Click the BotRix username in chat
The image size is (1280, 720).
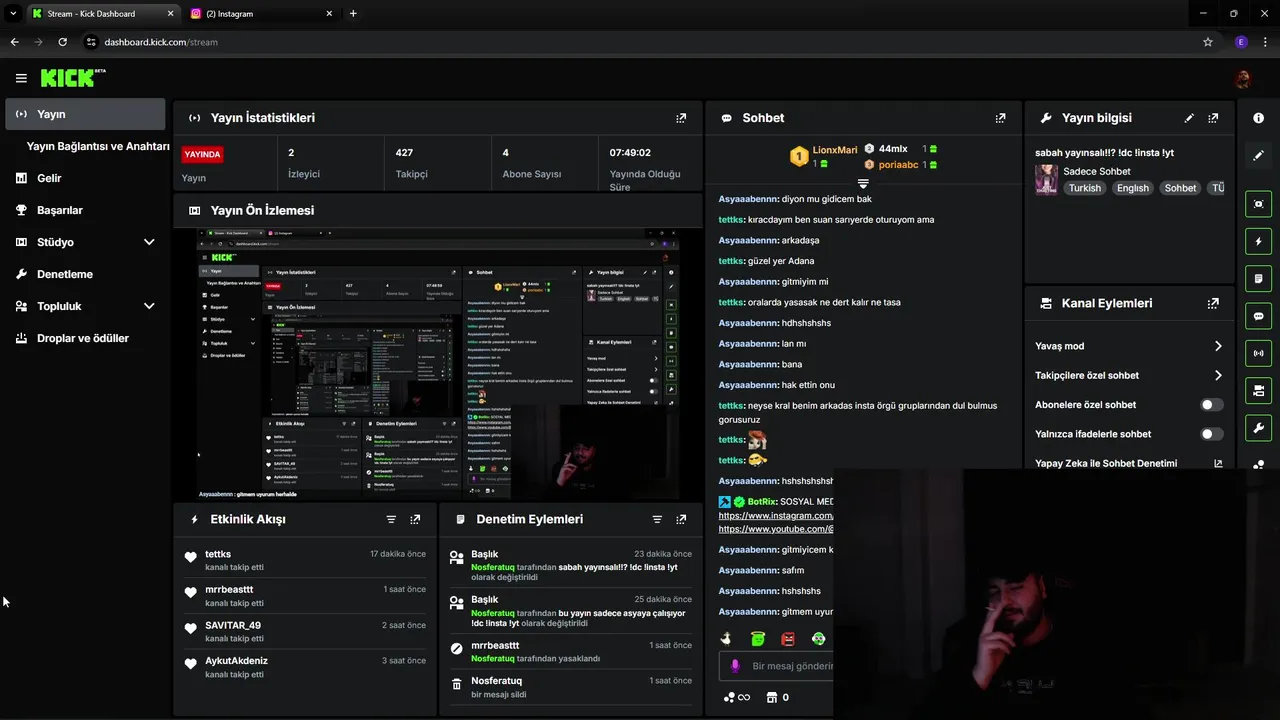point(762,502)
